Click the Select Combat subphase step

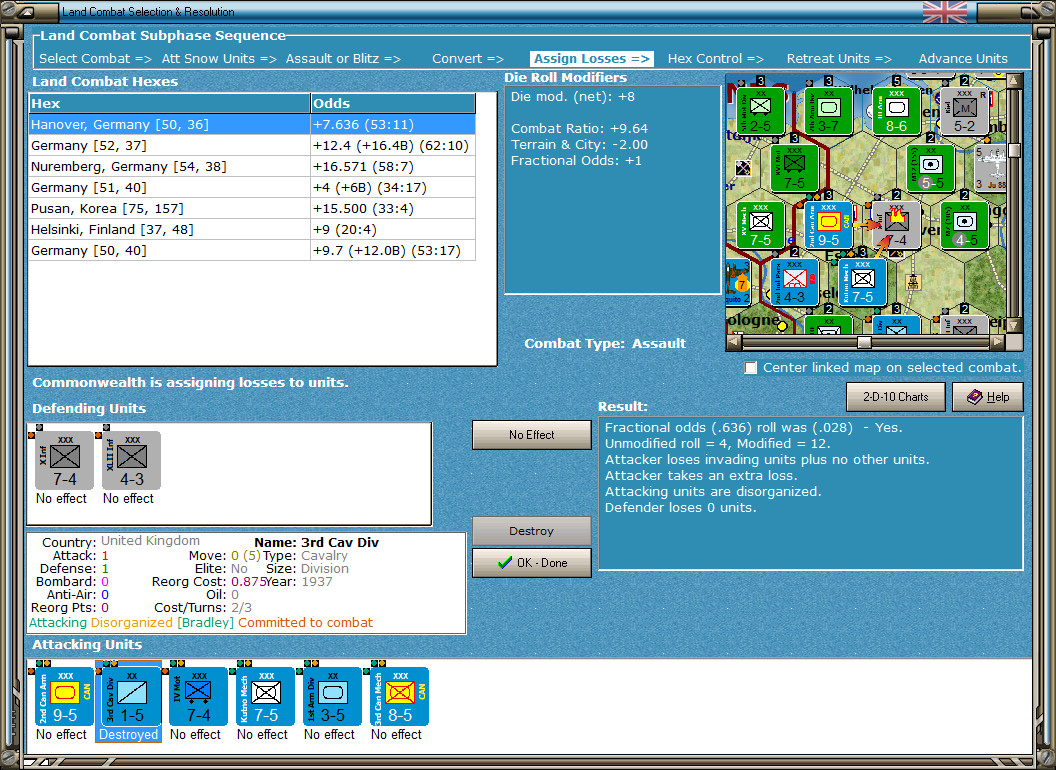click(x=95, y=59)
